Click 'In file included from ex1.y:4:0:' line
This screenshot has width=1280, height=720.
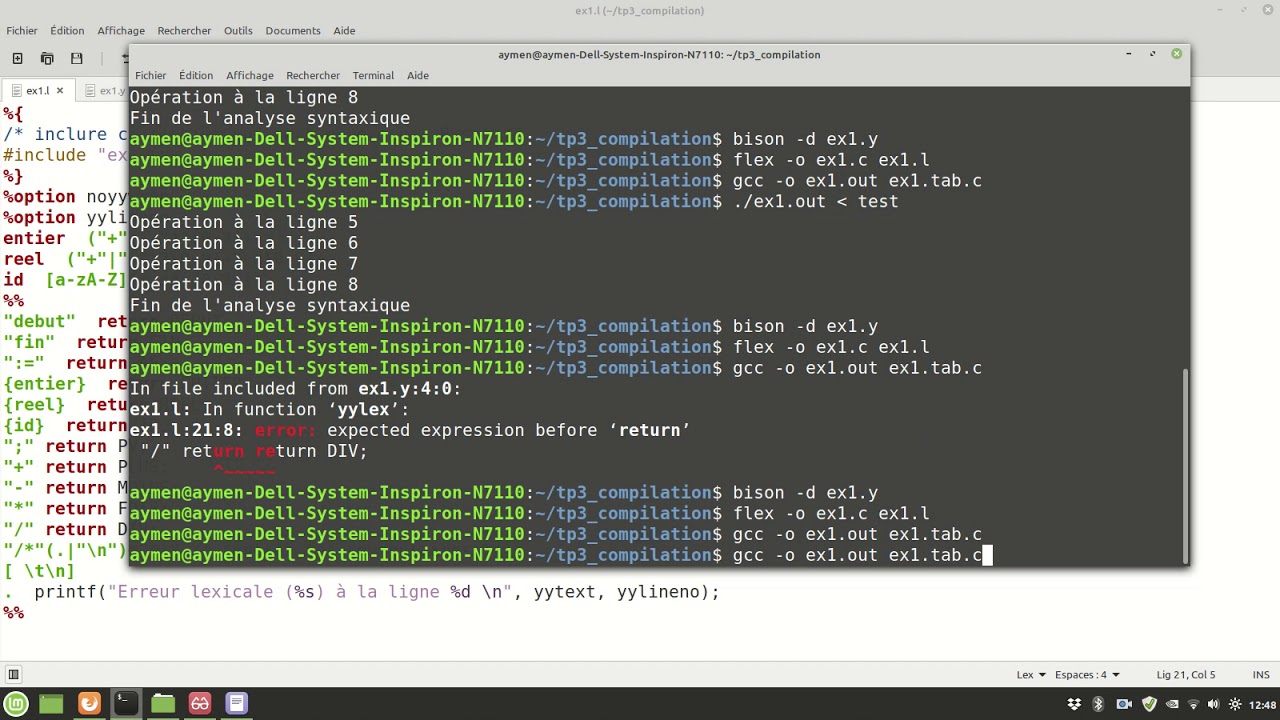(x=295, y=389)
